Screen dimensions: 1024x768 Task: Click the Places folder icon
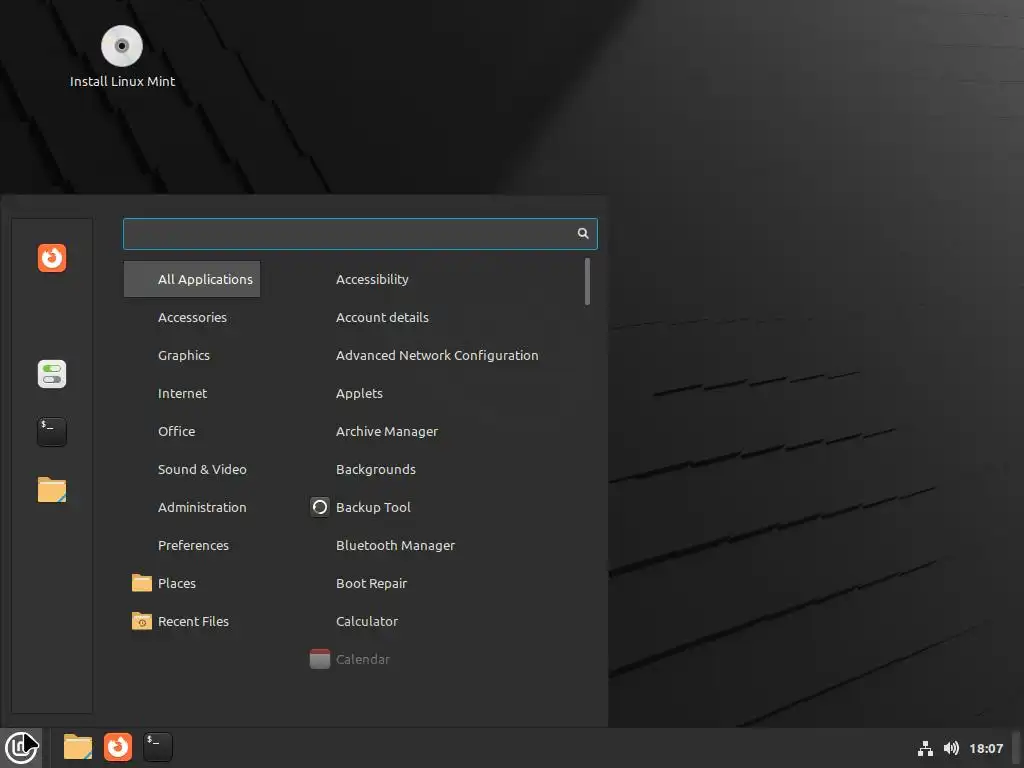[x=142, y=583]
